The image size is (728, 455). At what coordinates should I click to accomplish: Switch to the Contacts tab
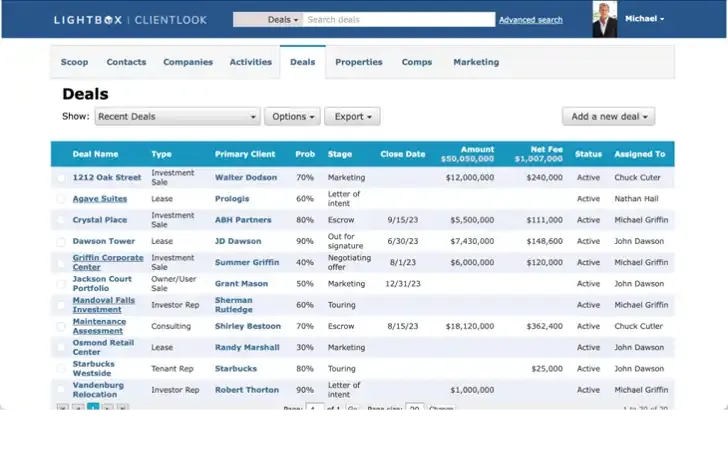click(126, 62)
